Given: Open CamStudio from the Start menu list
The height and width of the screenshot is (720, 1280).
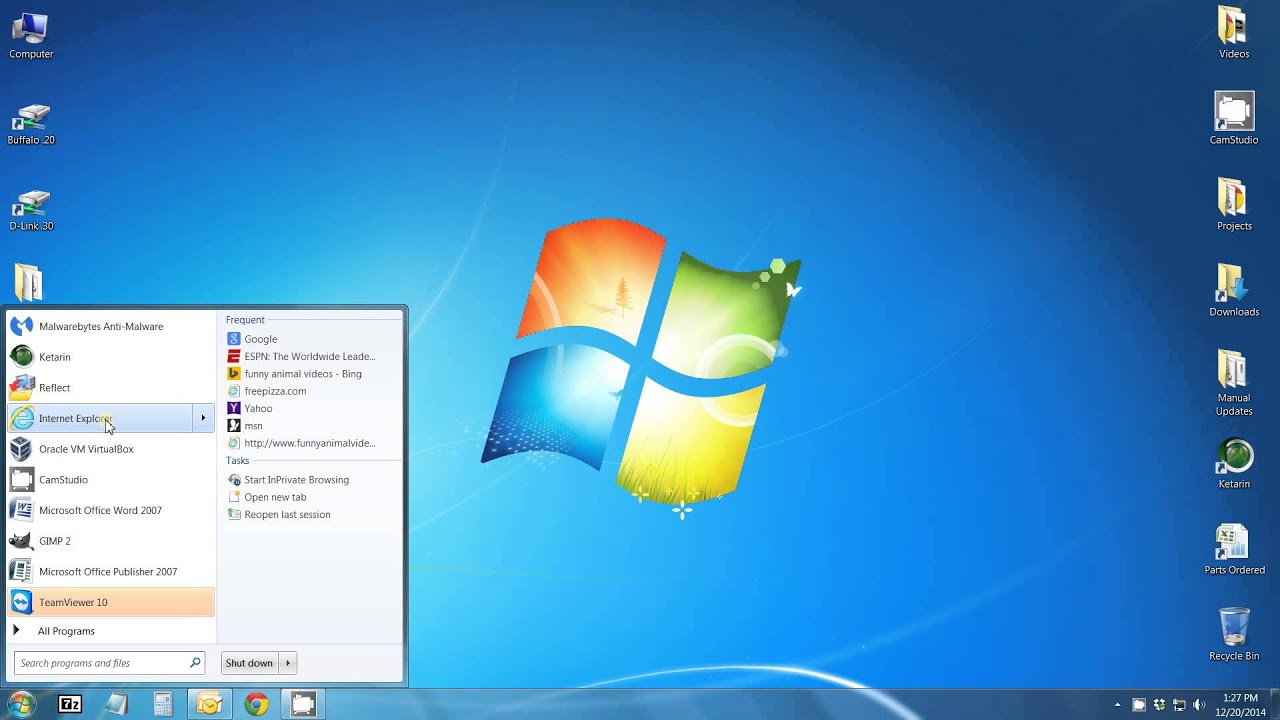Looking at the screenshot, I should pos(111,480).
